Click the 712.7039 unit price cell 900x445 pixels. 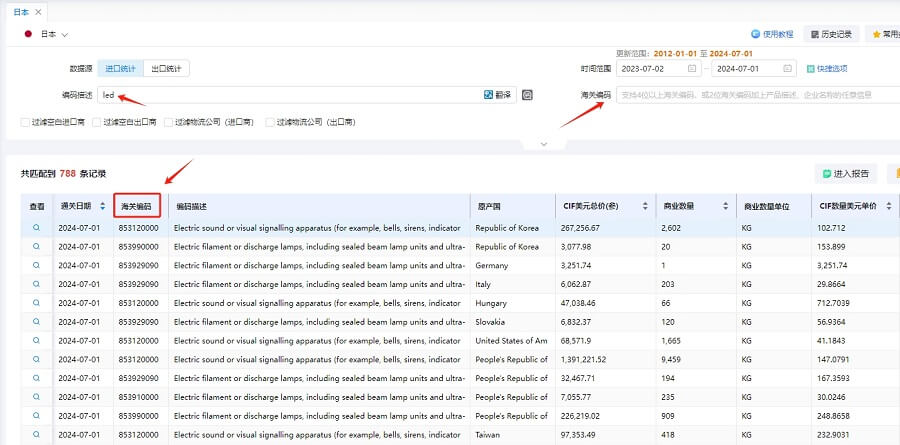pyautogui.click(x=833, y=303)
